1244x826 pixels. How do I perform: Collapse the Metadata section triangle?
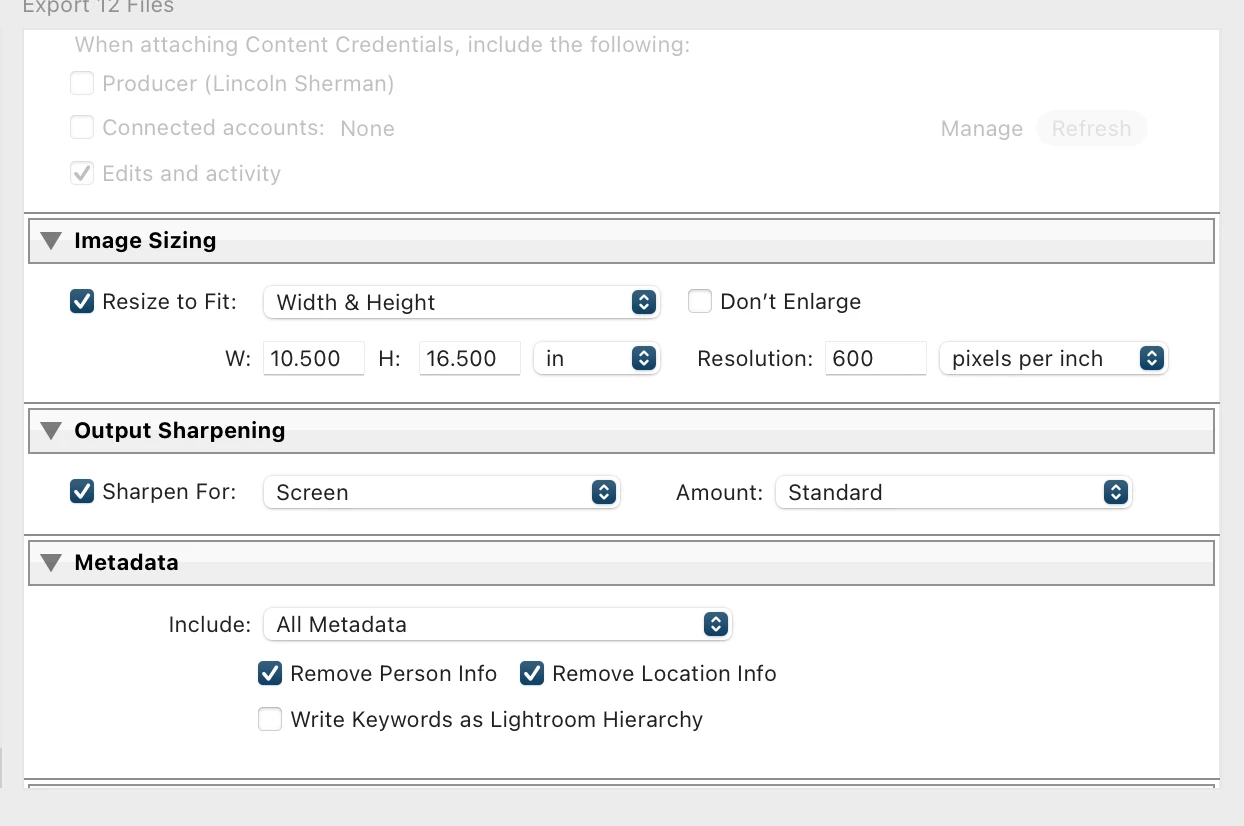[x=51, y=563]
